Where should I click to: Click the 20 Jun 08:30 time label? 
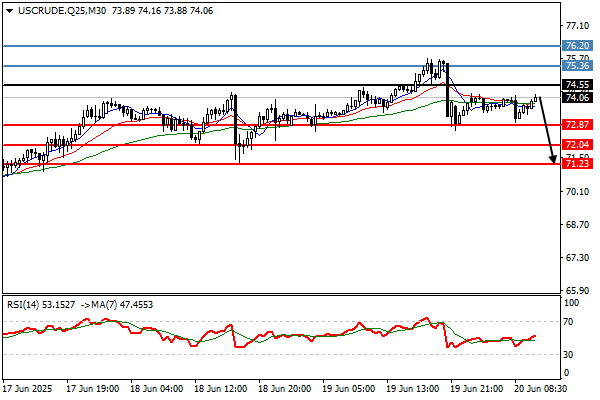[x=540, y=389]
